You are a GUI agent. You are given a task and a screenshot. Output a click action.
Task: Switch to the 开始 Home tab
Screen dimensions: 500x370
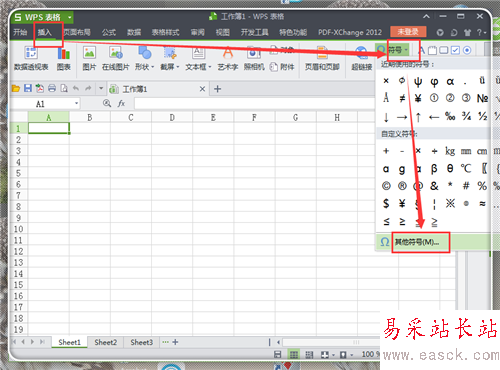click(x=20, y=32)
